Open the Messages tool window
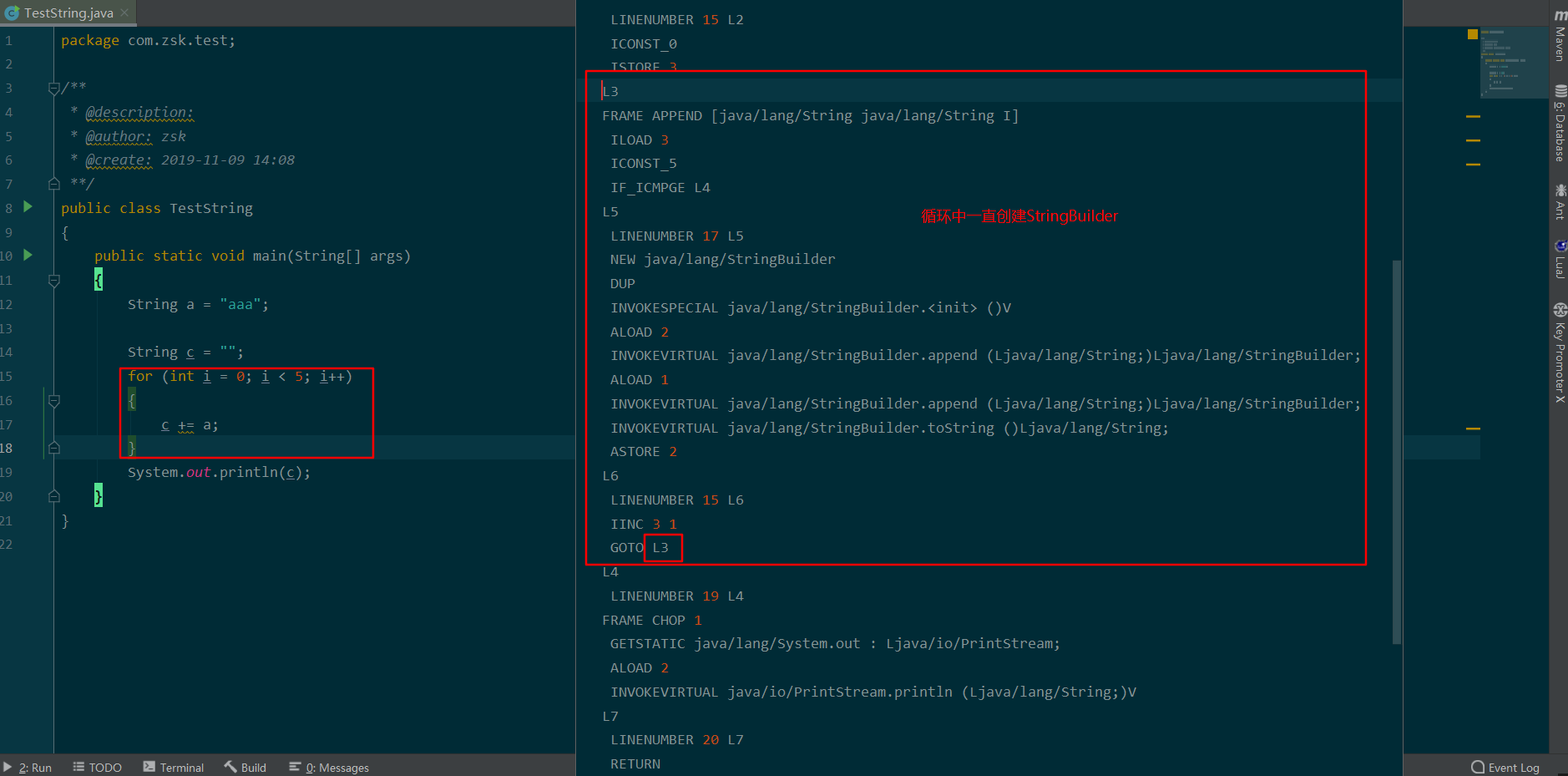Viewport: 1568px width, 776px height. click(329, 767)
